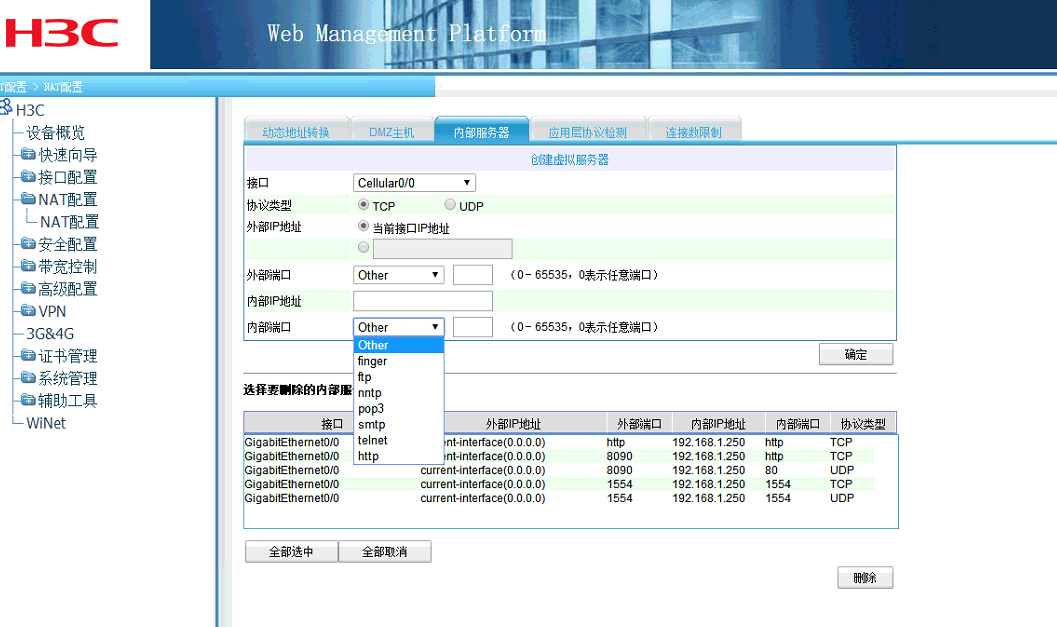Click folder icon next to 辅助工具
Image resolution: width=1057 pixels, height=627 pixels.
point(28,400)
